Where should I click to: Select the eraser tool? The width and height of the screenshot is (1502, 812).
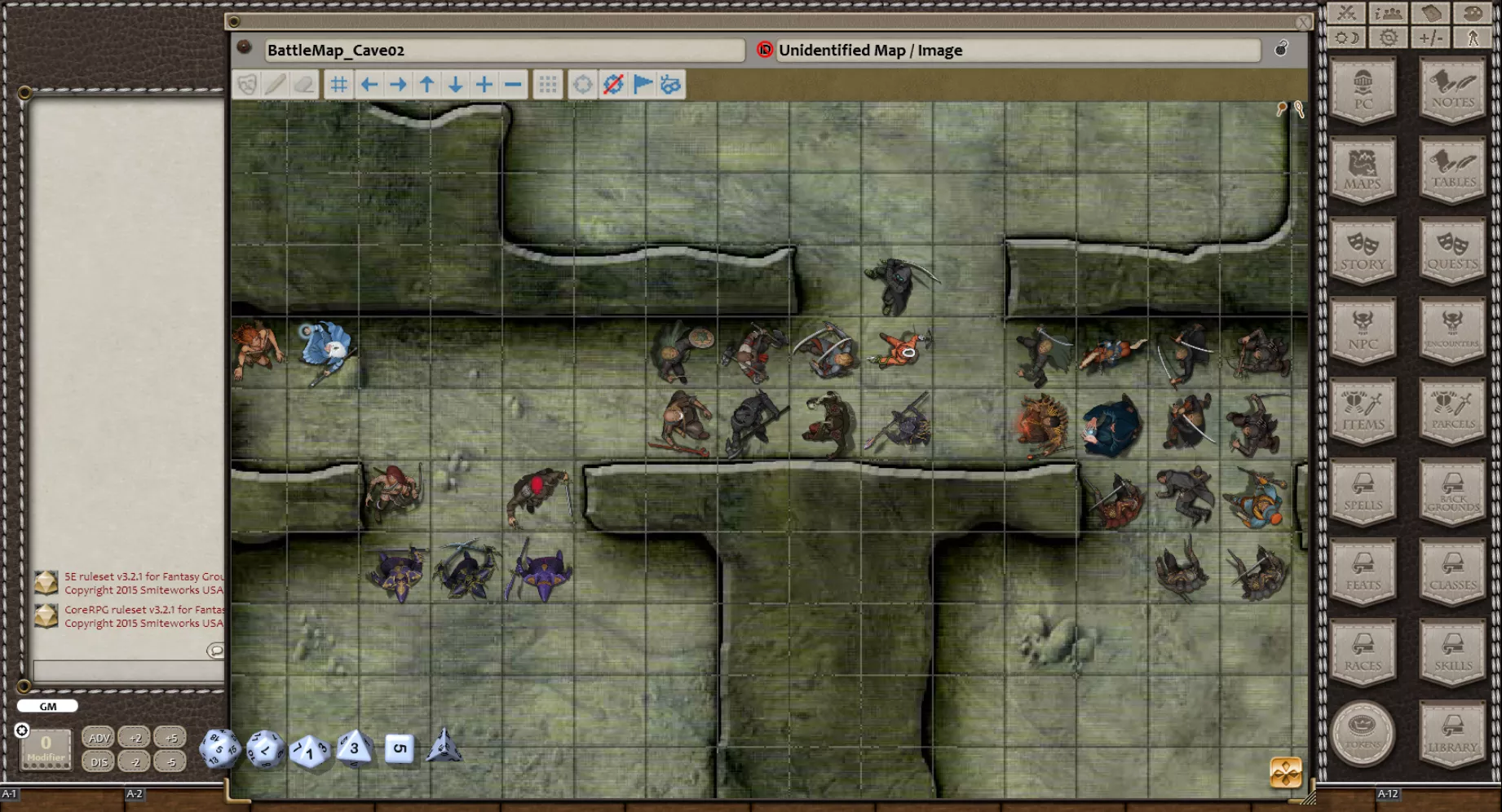(x=304, y=85)
